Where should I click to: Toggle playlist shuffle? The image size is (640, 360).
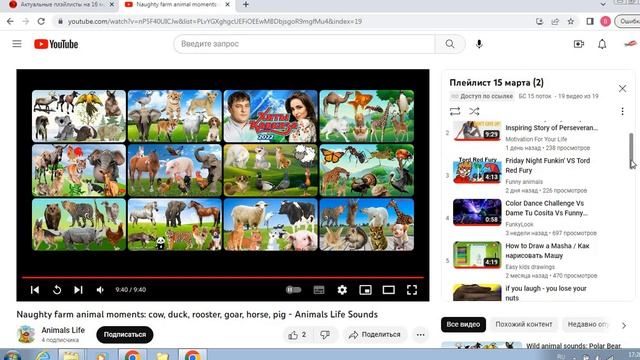474,111
